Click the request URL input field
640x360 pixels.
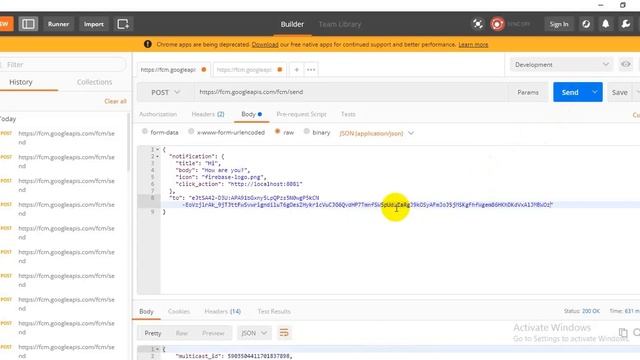[351, 92]
